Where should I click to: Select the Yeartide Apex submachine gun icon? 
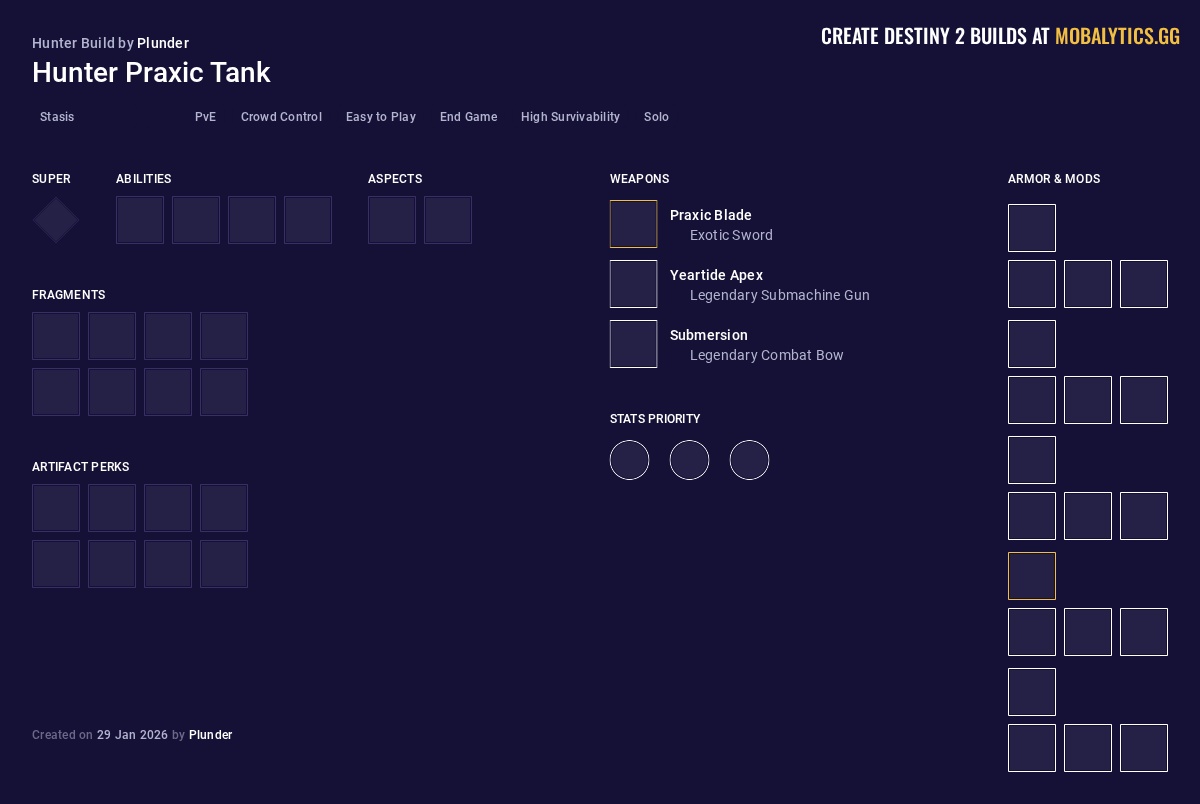point(633,284)
